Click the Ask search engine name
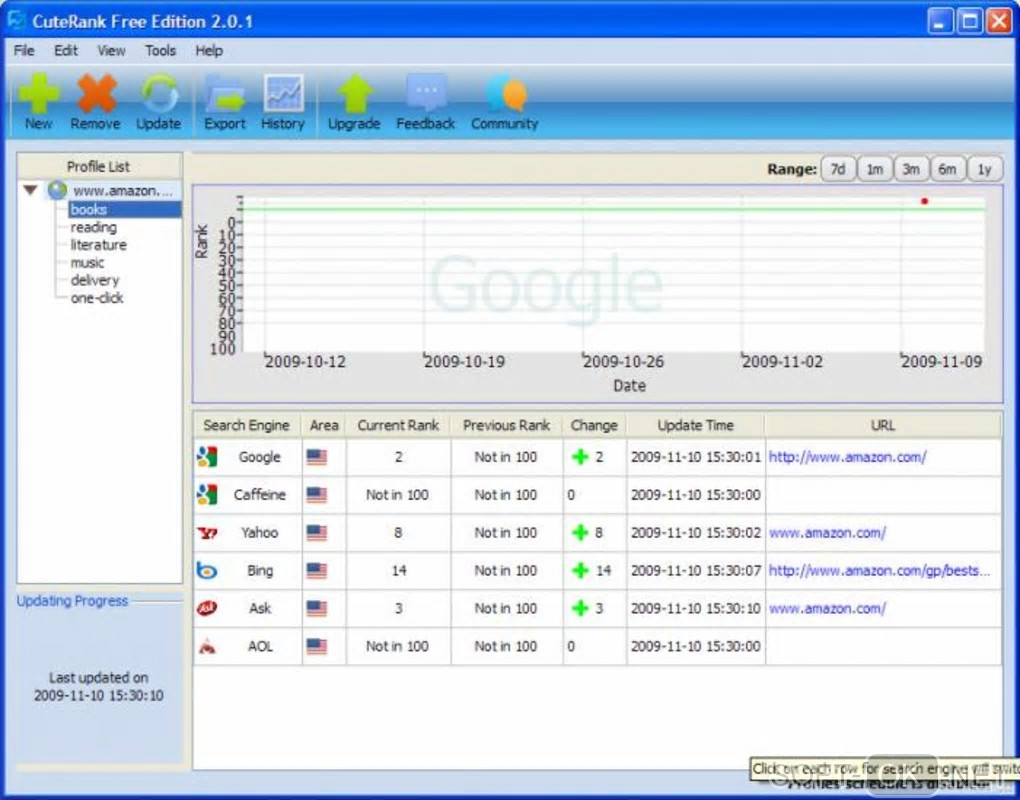Viewport: 1020px width, 800px height. pos(260,608)
